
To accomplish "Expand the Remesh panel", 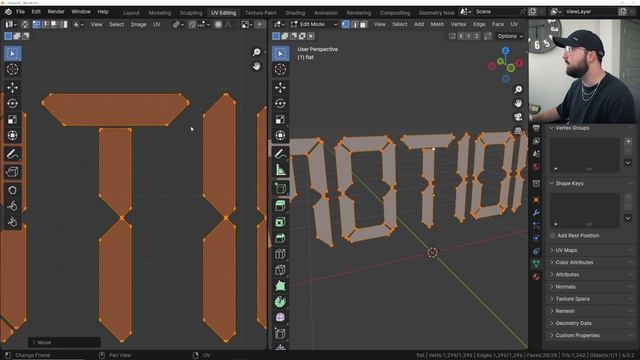I will point(590,311).
